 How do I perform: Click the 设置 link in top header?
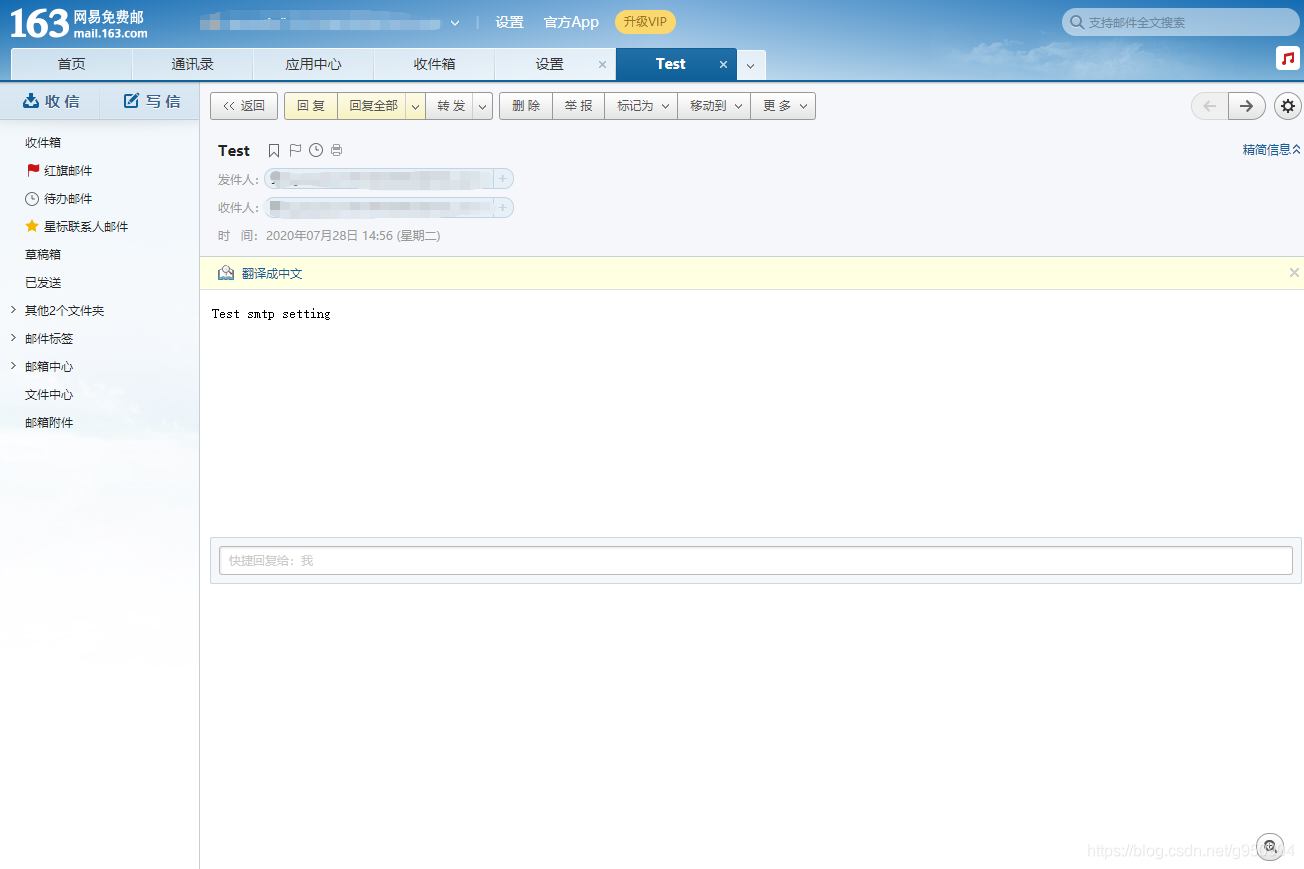click(x=509, y=22)
